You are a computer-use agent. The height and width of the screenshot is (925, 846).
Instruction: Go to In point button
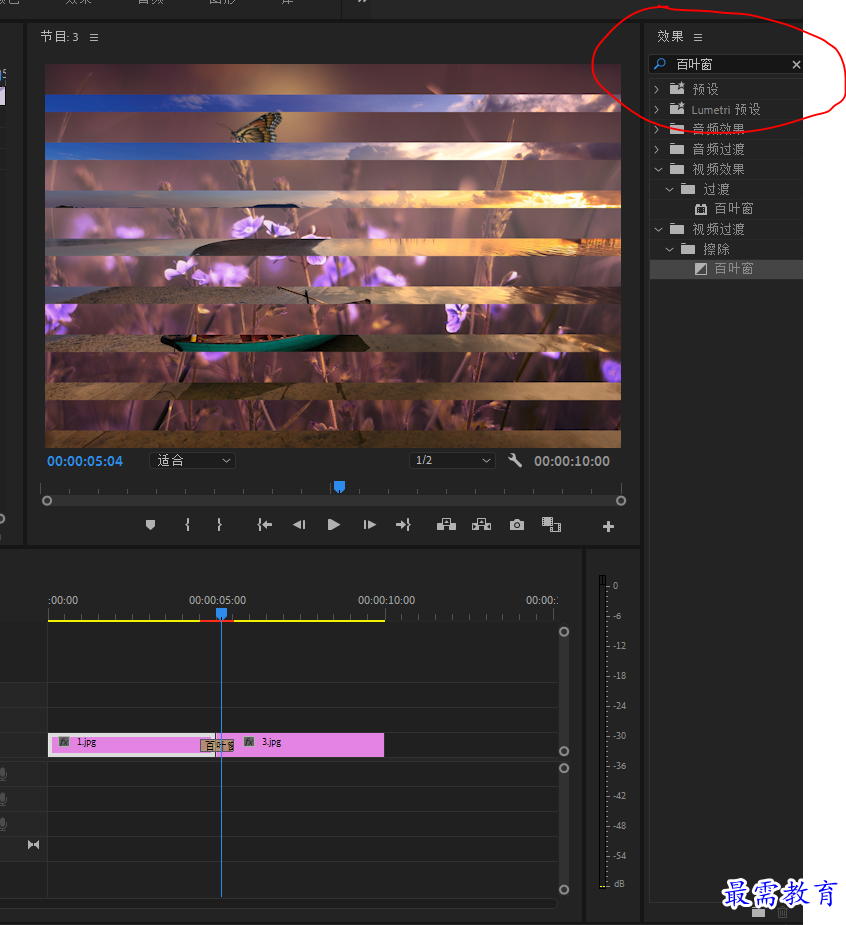pos(264,524)
